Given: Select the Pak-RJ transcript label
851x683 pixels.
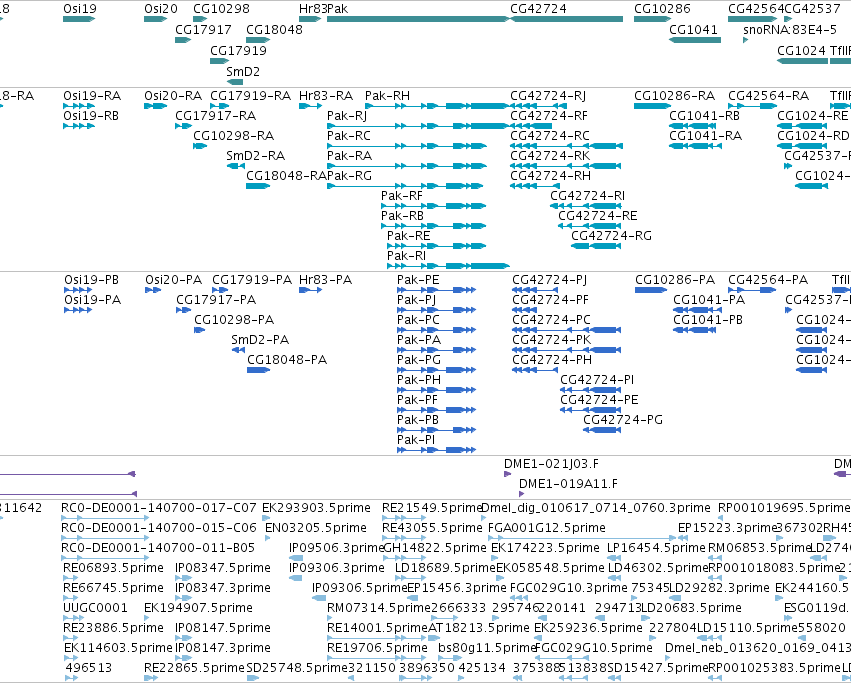Looking at the screenshot, I should (x=347, y=116).
